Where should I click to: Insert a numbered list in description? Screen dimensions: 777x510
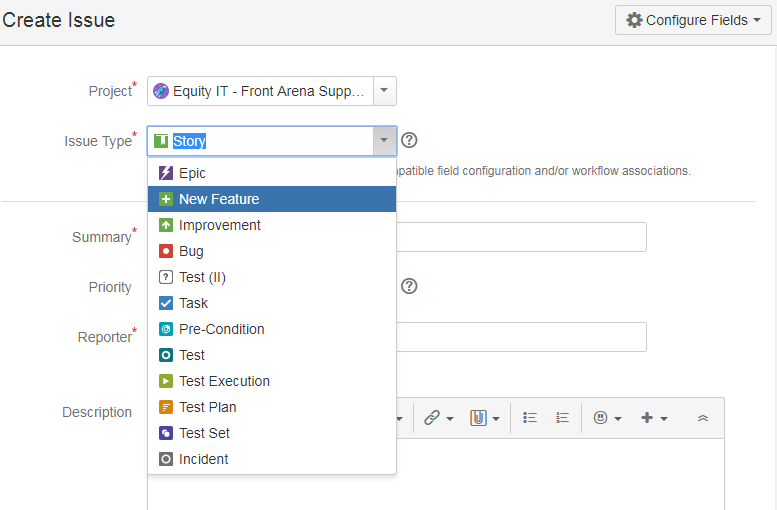562,418
